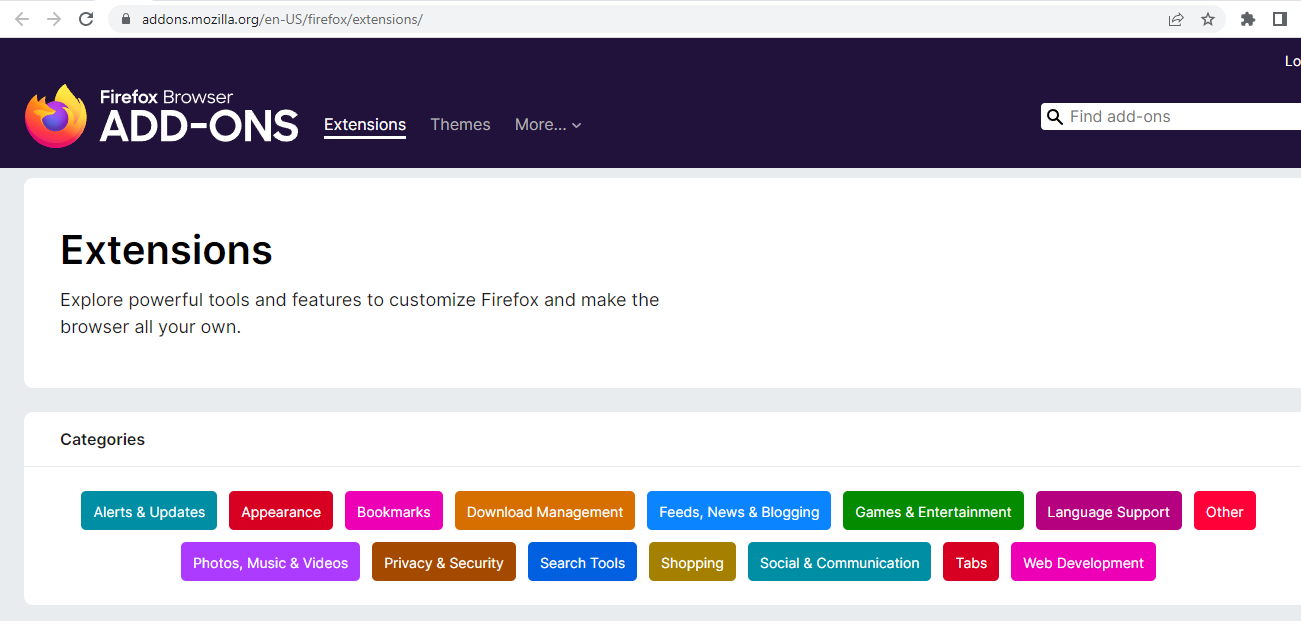Go back with the browser back arrow
Screen dimensions: 1301x621
(22, 19)
